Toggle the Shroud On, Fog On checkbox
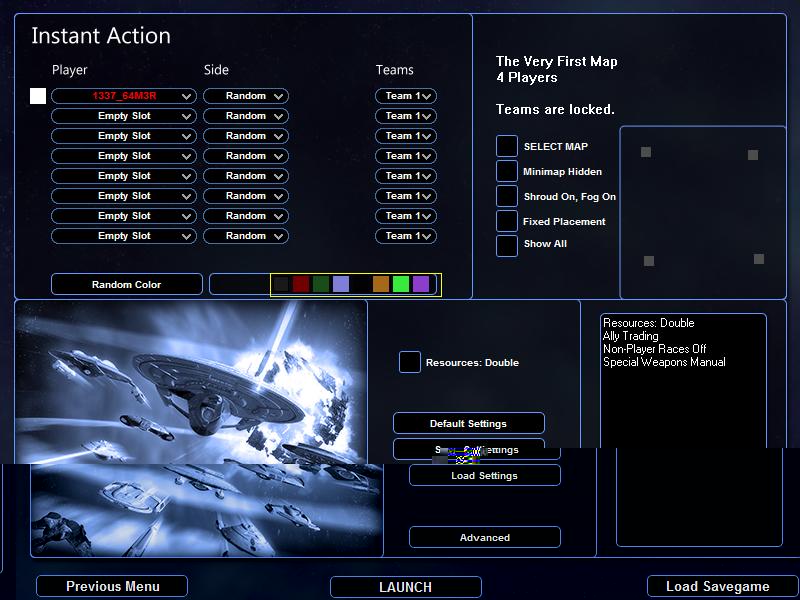This screenshot has height=600, width=800. tap(507, 197)
